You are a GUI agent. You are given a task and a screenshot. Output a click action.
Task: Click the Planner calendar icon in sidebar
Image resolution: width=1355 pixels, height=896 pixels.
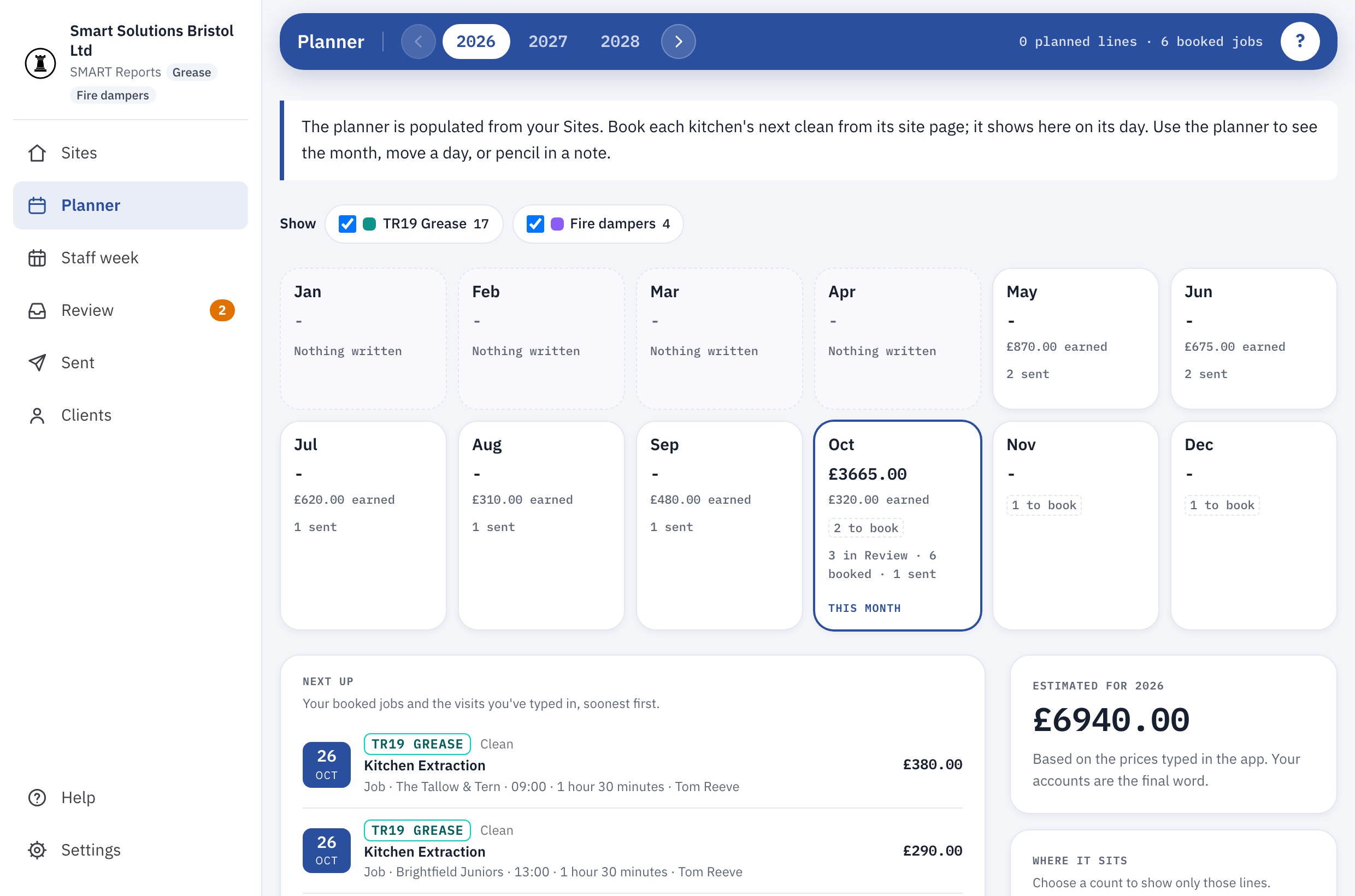(x=37, y=206)
